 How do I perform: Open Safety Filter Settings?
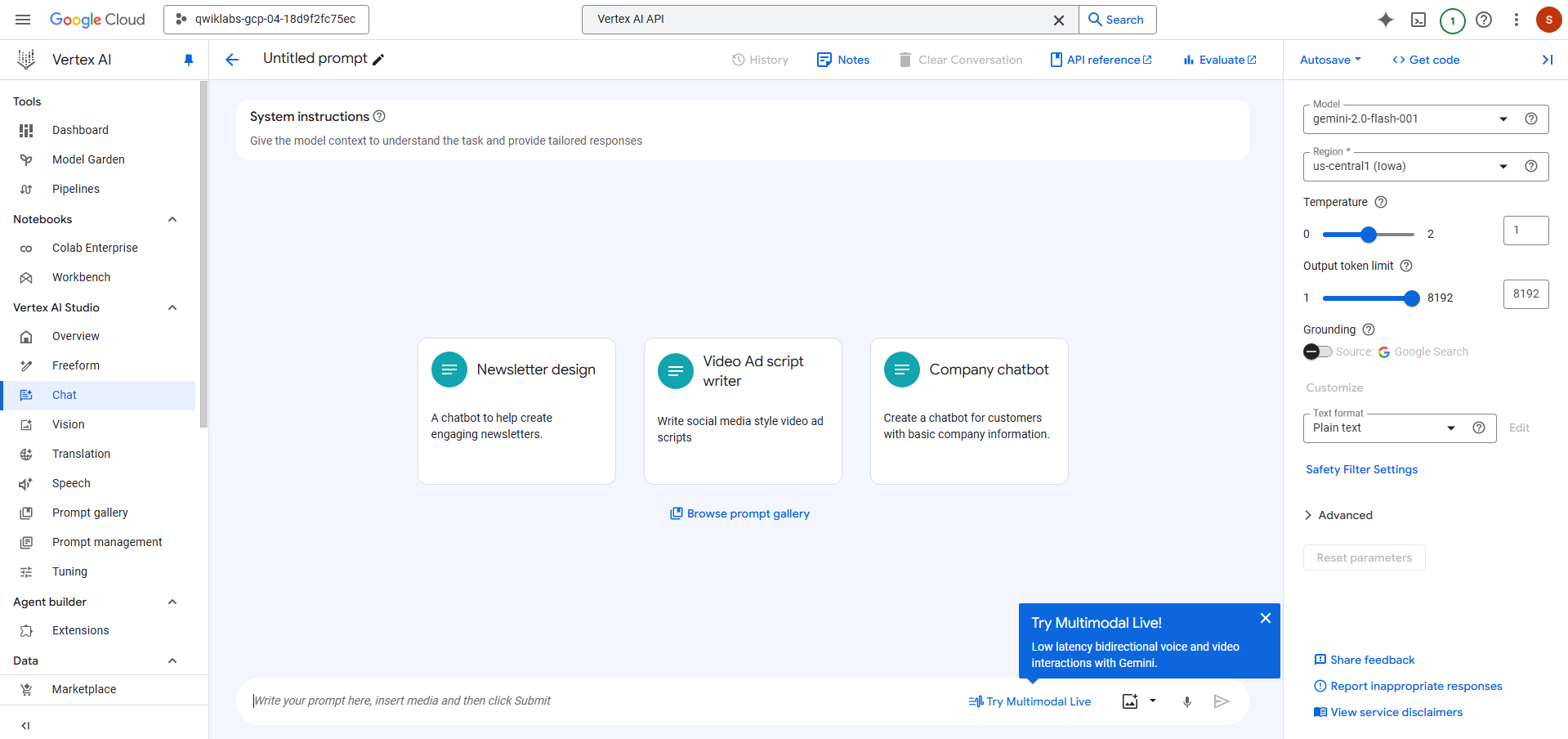point(1362,469)
